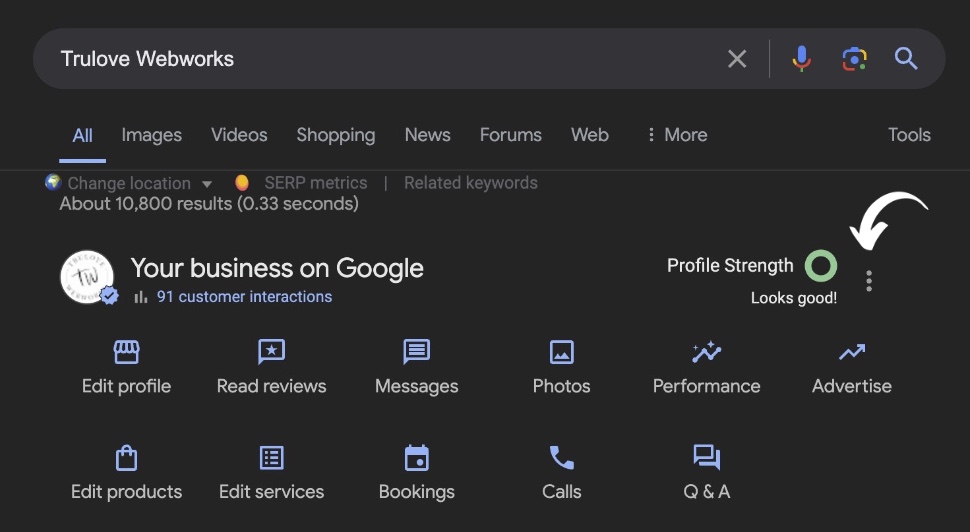Image resolution: width=970 pixels, height=532 pixels.
Task: Click the magnifying glass search icon
Action: coord(906,59)
